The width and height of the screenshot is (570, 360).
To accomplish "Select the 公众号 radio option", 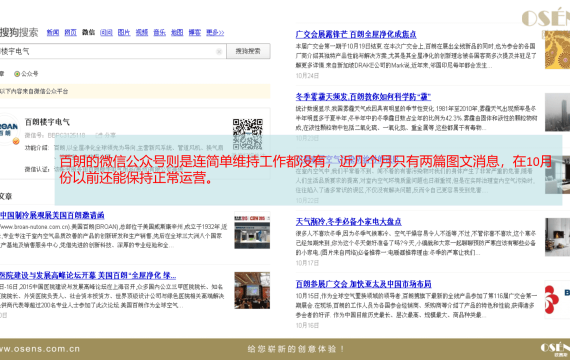I will pyautogui.click(x=17, y=74).
